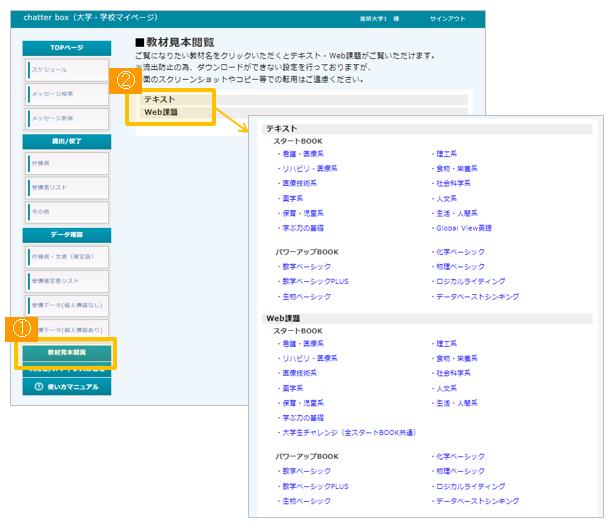The height and width of the screenshot is (528, 612).
Task: Open the Global View英語 textbook link
Action: point(464,228)
